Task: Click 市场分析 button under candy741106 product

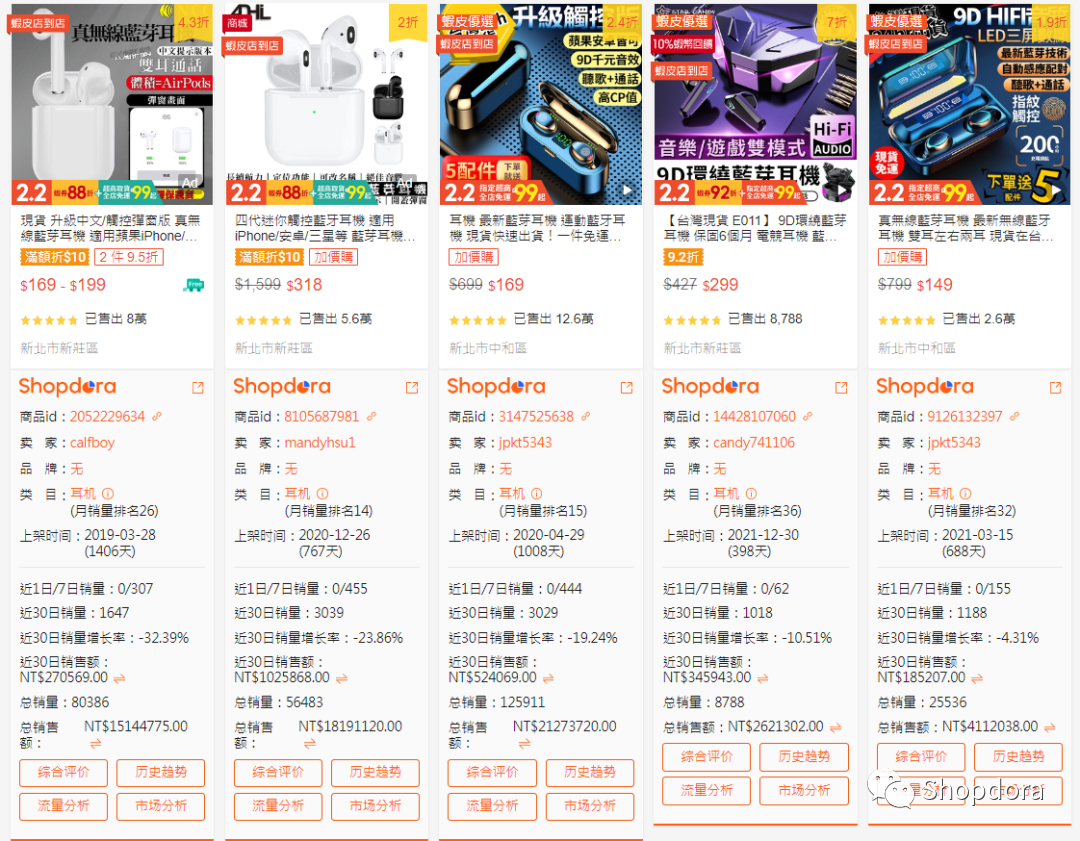Action: pos(804,791)
